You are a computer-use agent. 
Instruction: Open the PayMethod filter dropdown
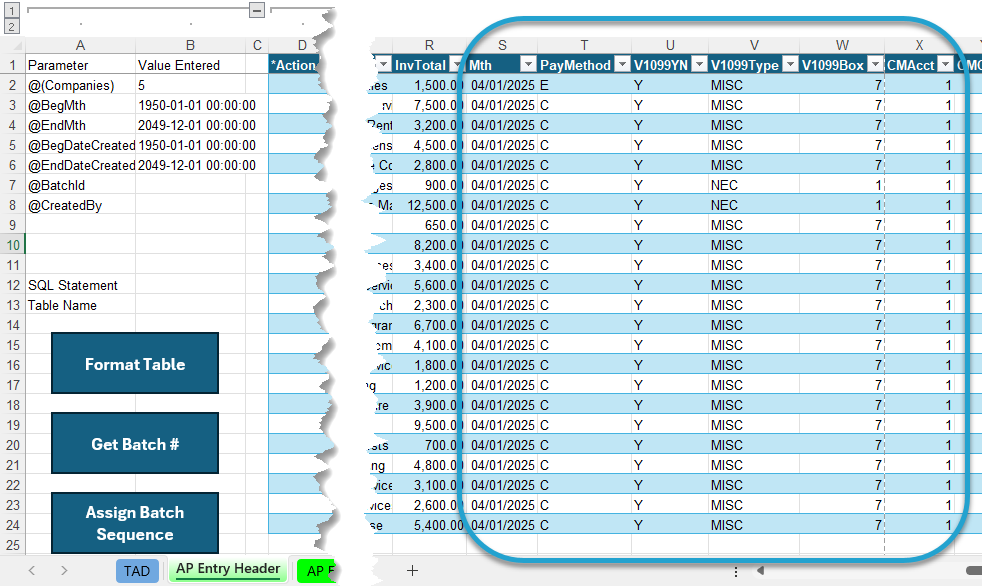point(623,65)
